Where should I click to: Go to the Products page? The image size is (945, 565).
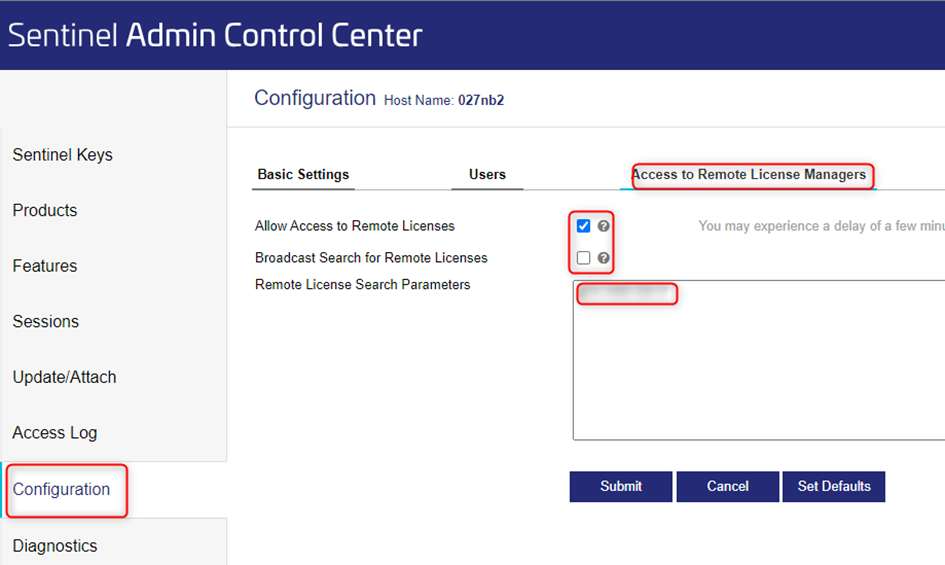[x=45, y=210]
